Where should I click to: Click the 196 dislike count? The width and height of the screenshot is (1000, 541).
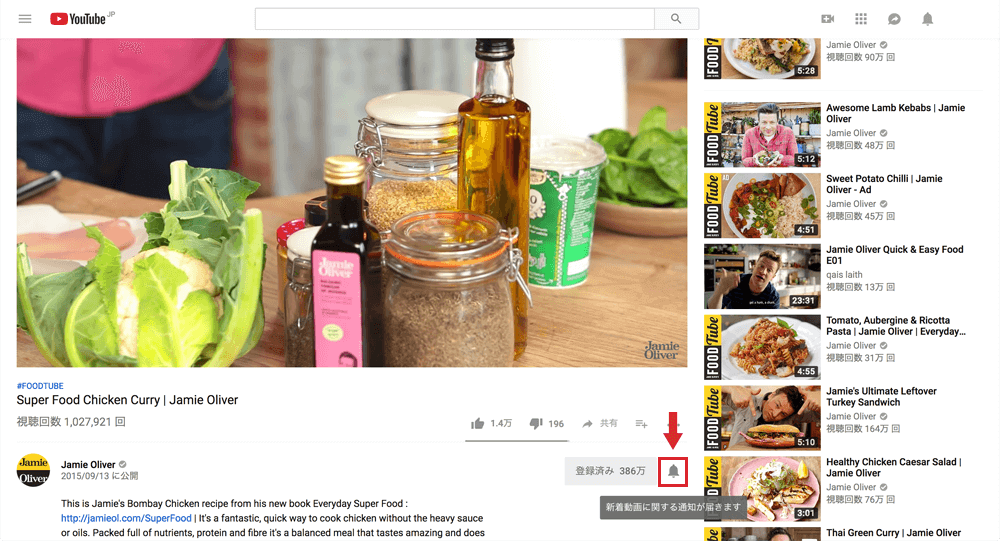point(556,424)
